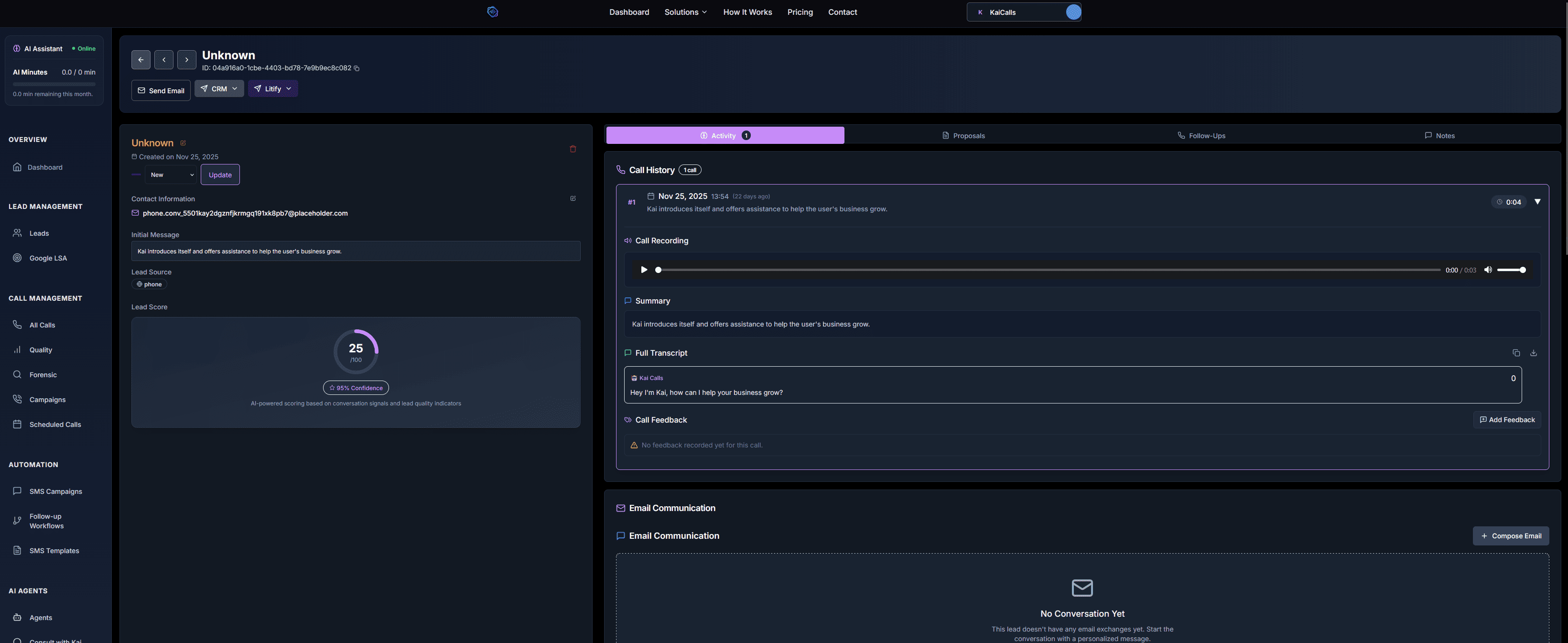Viewport: 1568px width, 643px height.
Task: Open Scheduled Calls from the sidebar
Action: pyautogui.click(x=55, y=425)
